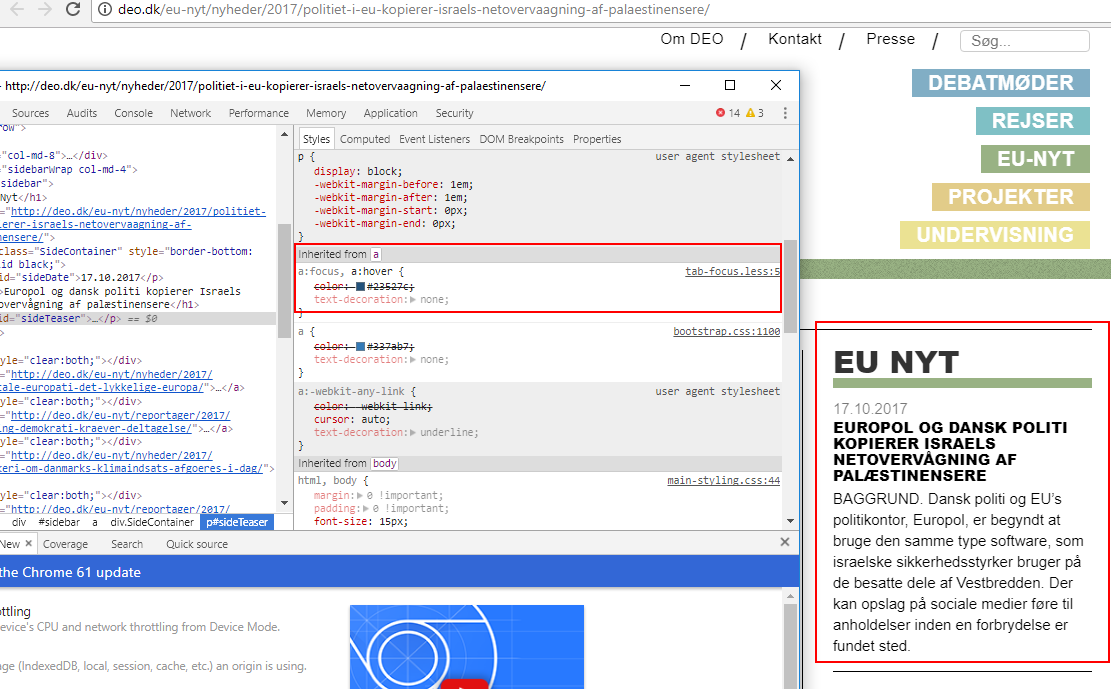Expand text-decoration none under bootstrap a rule
Viewport: 1111px width, 689px height.
[413, 359]
